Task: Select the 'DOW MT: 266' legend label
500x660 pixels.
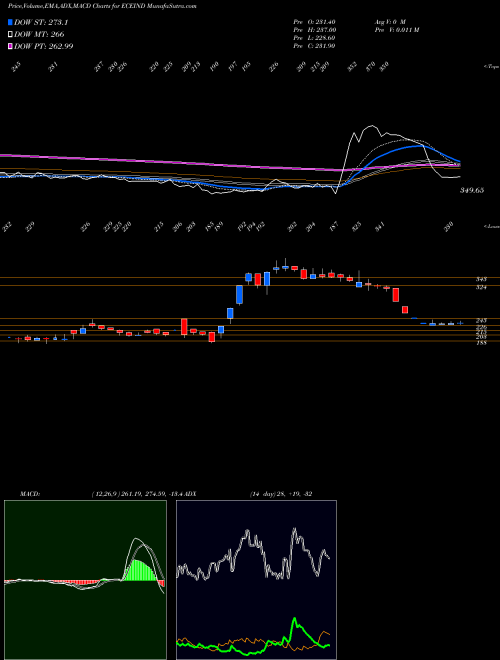Action: [x=39, y=35]
